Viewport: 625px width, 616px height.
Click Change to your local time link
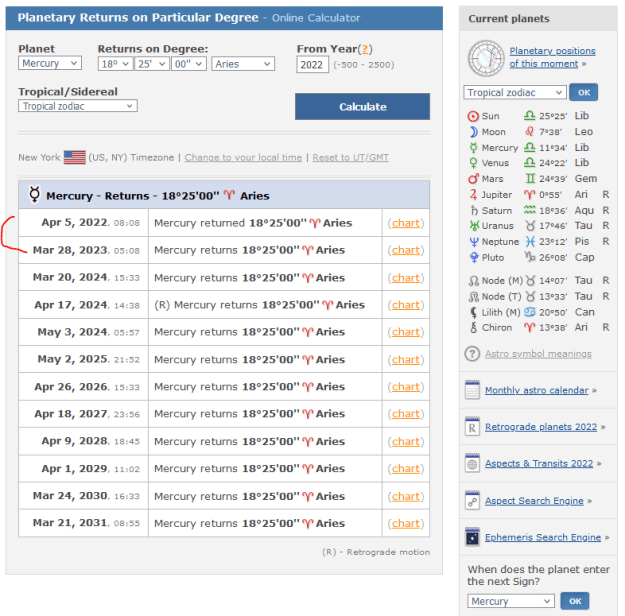tap(243, 157)
